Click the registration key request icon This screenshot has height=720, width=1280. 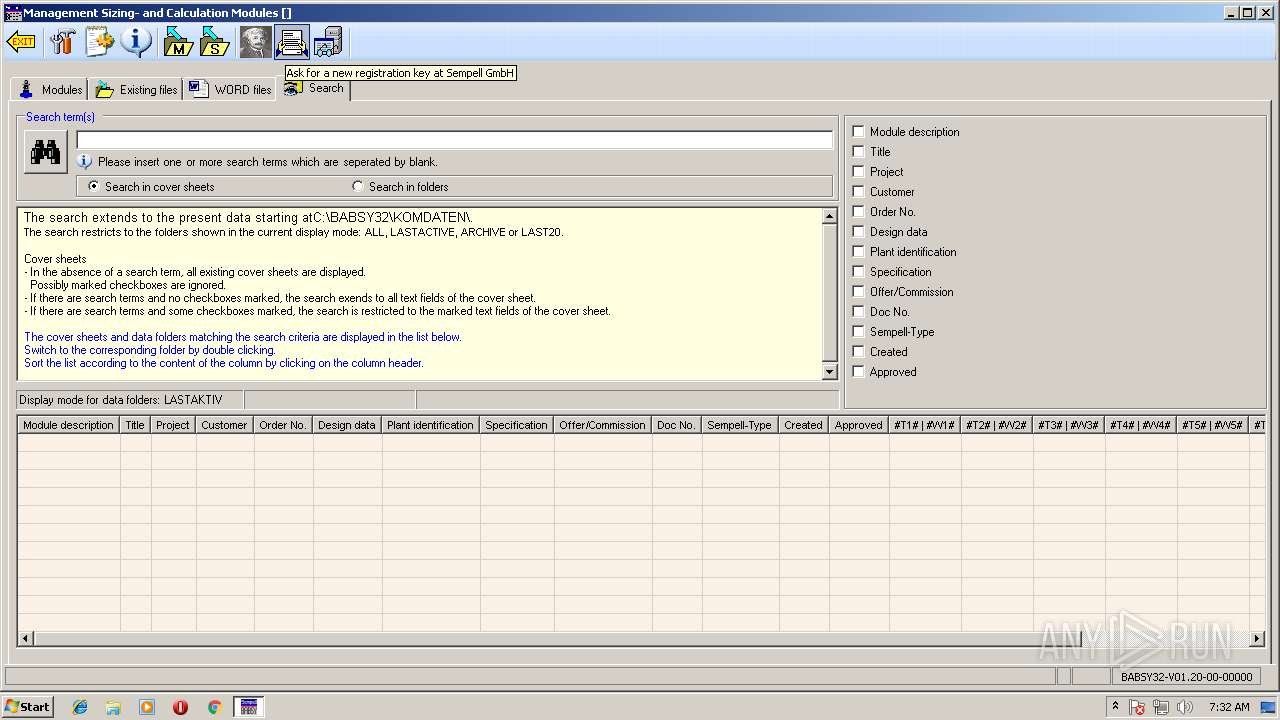tap(292, 42)
